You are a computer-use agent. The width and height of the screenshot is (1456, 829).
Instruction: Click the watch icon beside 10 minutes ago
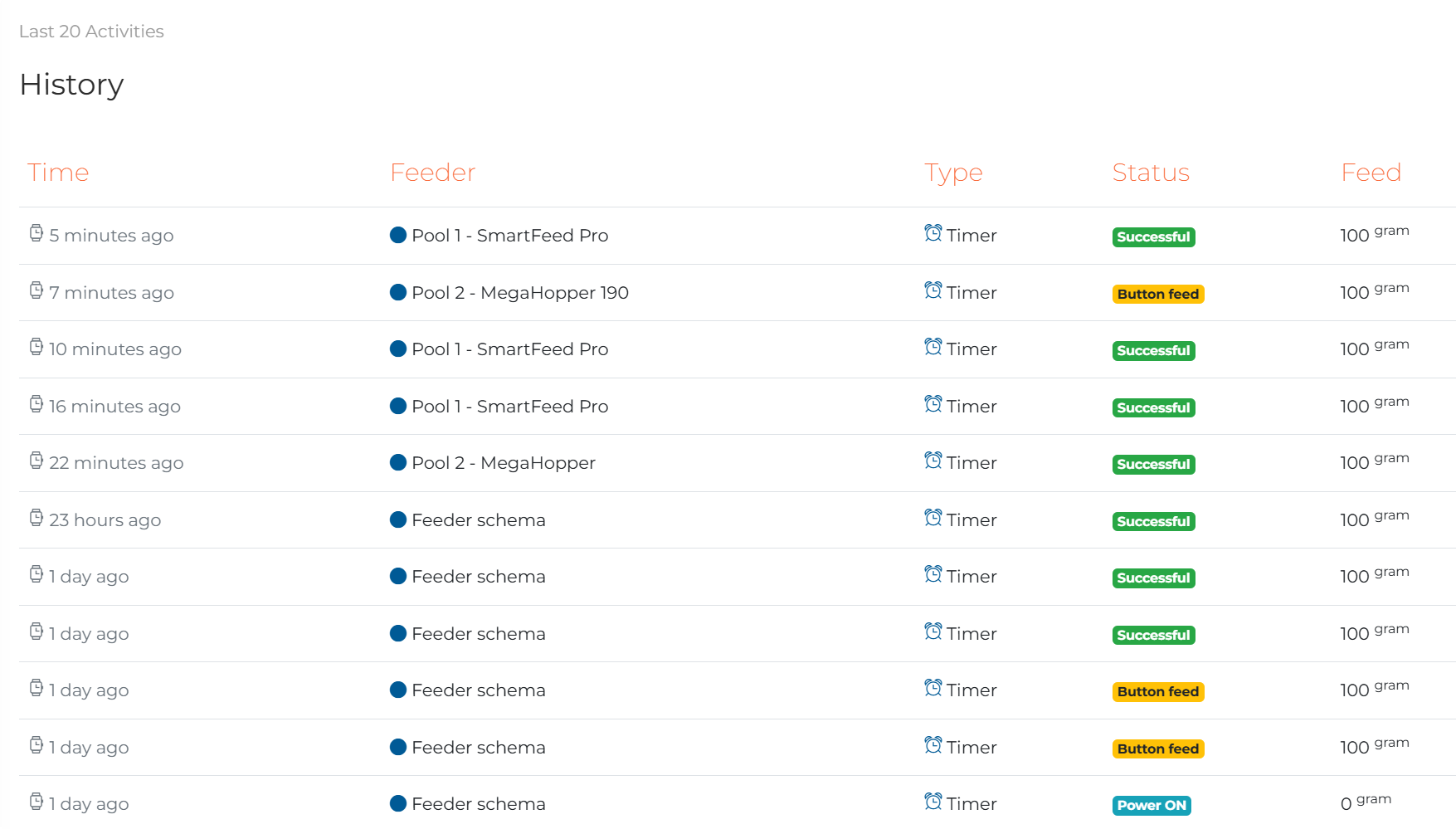click(x=36, y=347)
